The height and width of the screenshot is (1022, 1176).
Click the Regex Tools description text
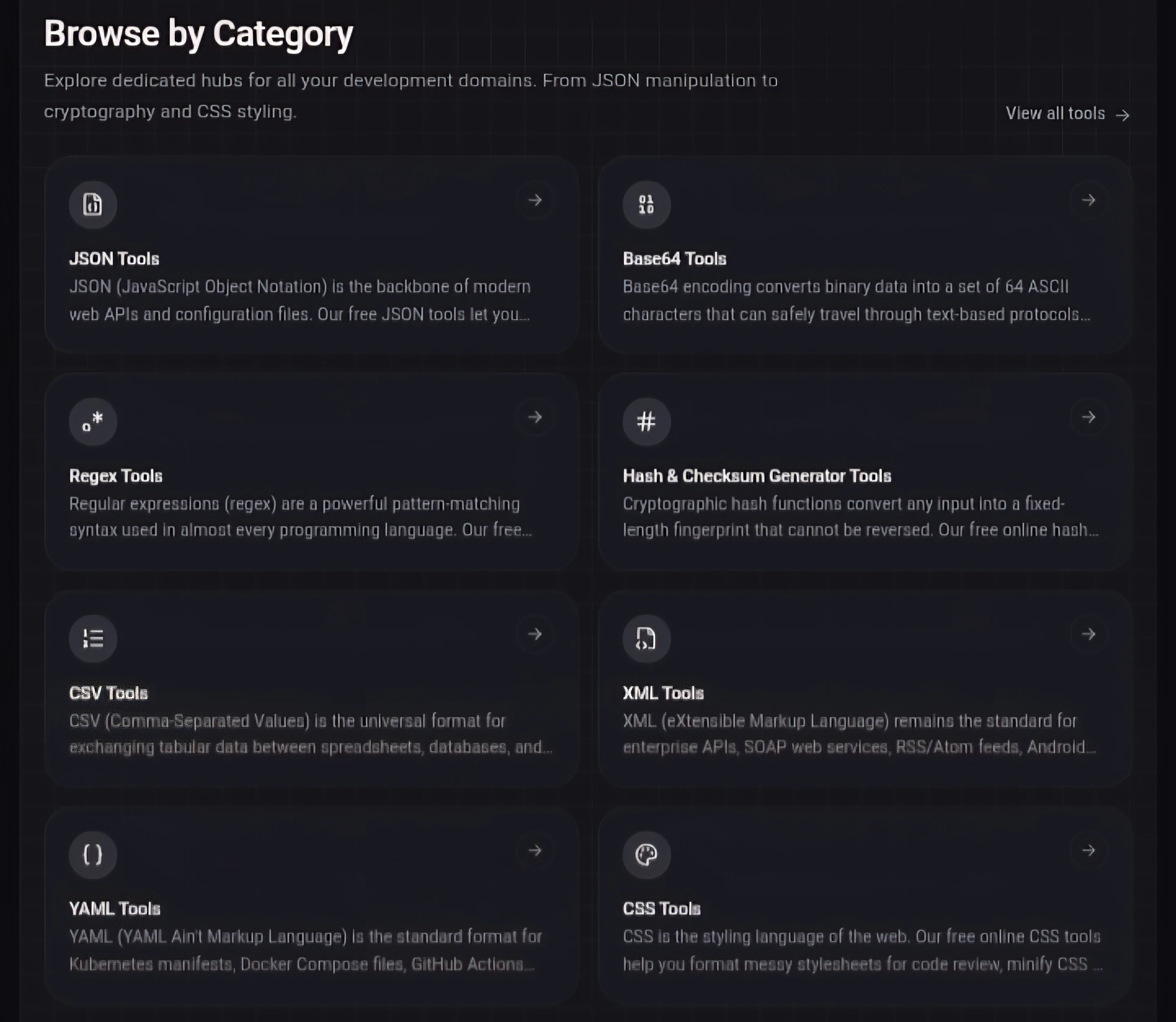[300, 517]
